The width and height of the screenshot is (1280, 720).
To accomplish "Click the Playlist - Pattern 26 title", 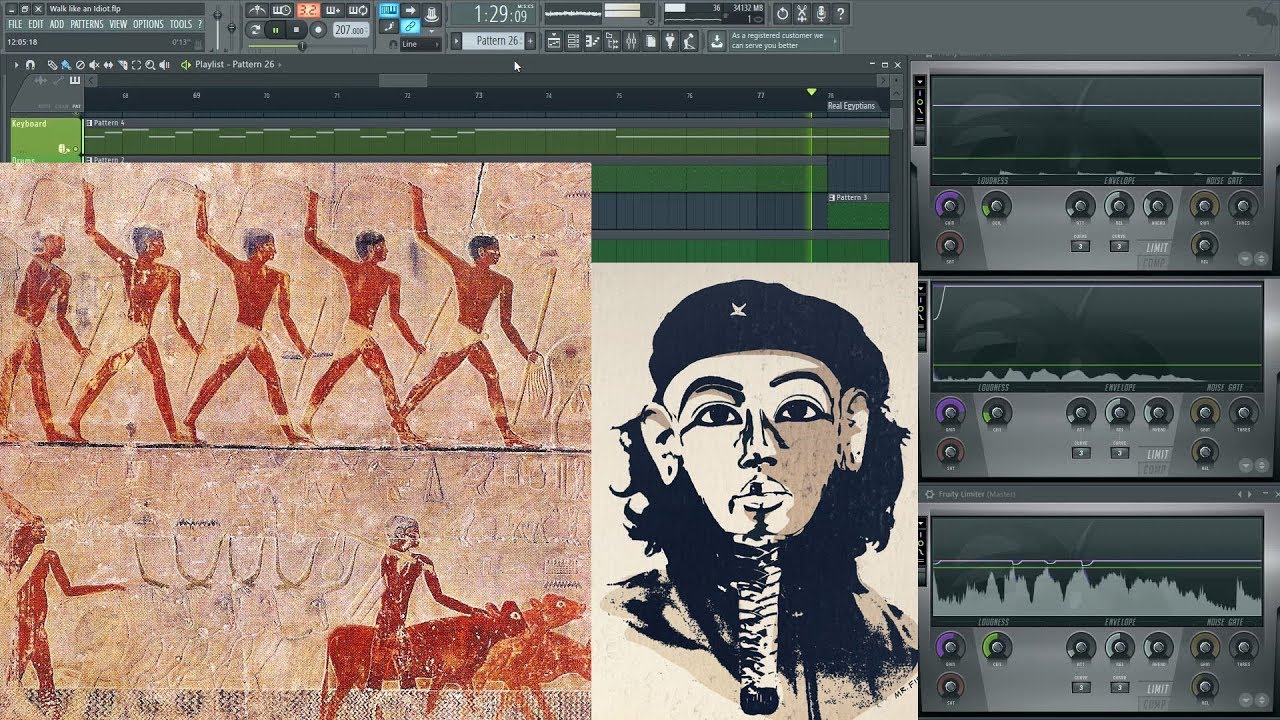I will click(x=234, y=65).
